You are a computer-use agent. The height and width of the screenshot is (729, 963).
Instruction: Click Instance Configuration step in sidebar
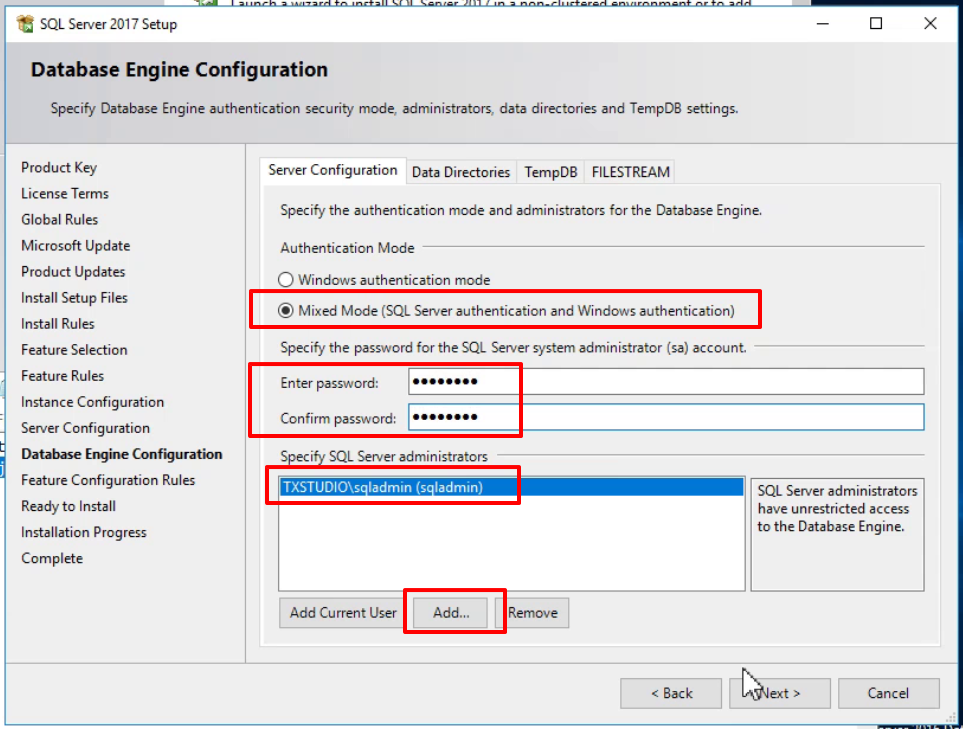[x=93, y=402]
